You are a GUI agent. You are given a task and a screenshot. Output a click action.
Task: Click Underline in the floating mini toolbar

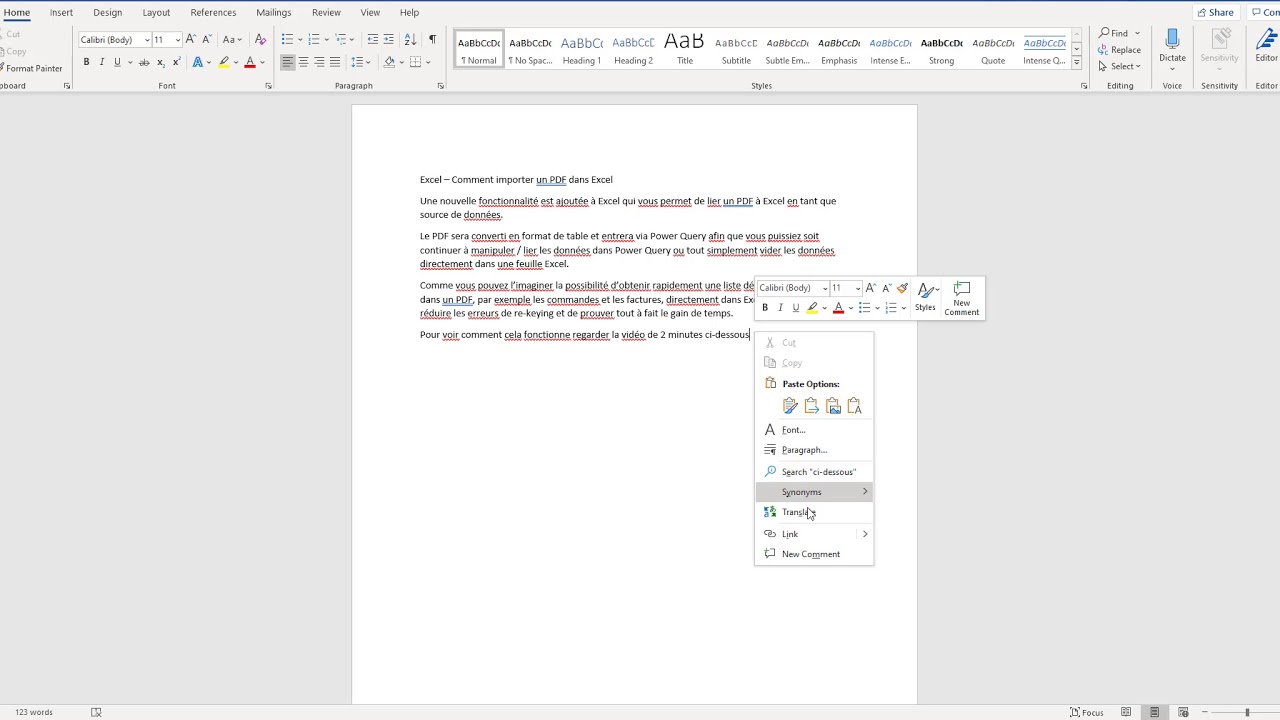796,308
